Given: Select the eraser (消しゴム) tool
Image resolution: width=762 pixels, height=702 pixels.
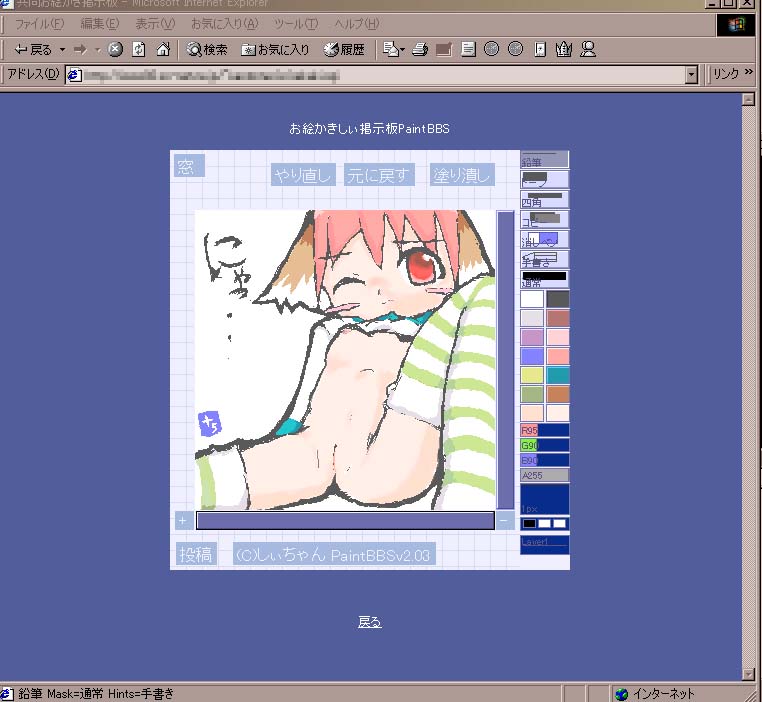Looking at the screenshot, I should 544,239.
